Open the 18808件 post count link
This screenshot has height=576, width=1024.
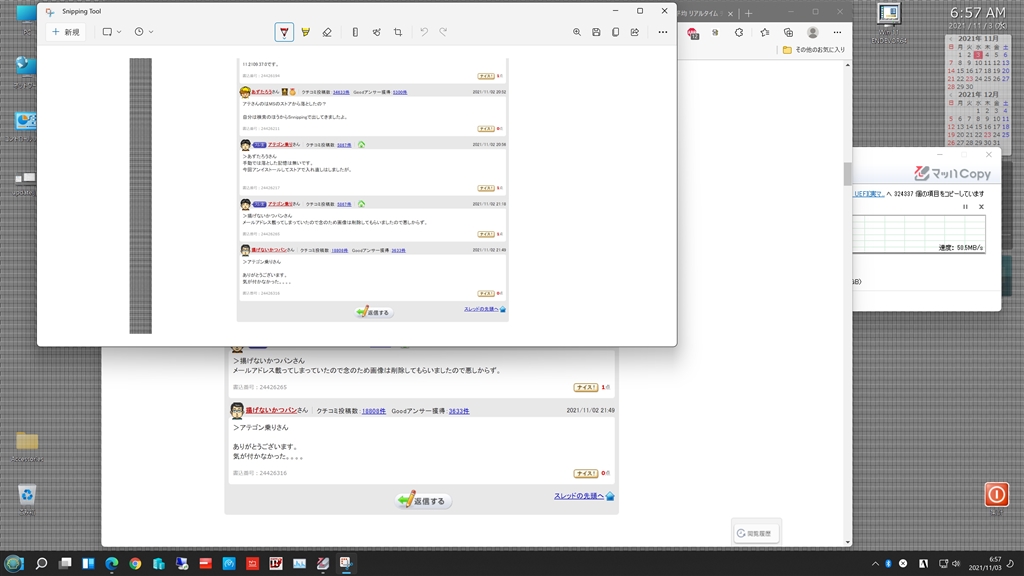pos(374,411)
